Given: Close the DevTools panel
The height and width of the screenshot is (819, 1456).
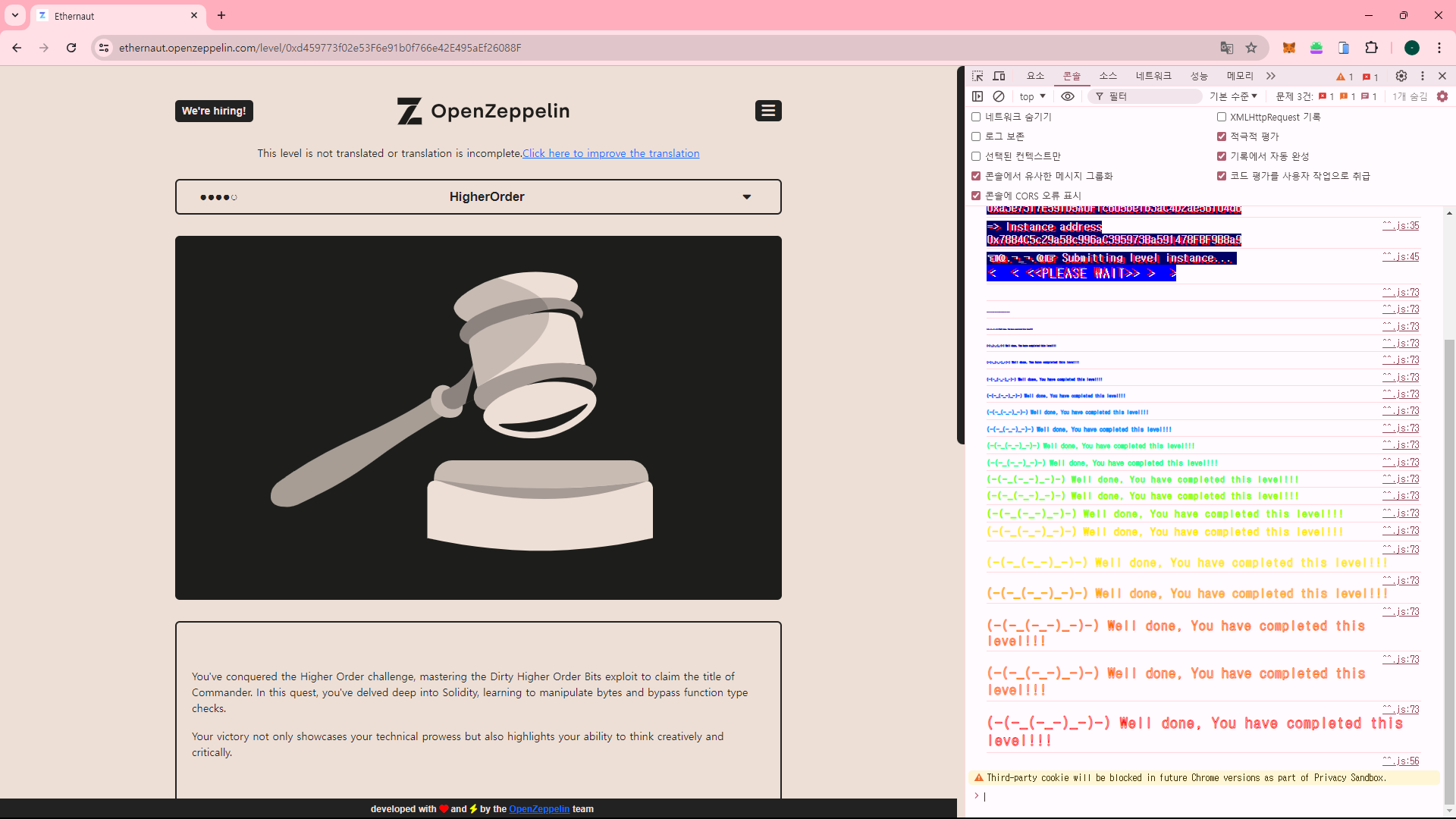Looking at the screenshot, I should pos(1442,76).
